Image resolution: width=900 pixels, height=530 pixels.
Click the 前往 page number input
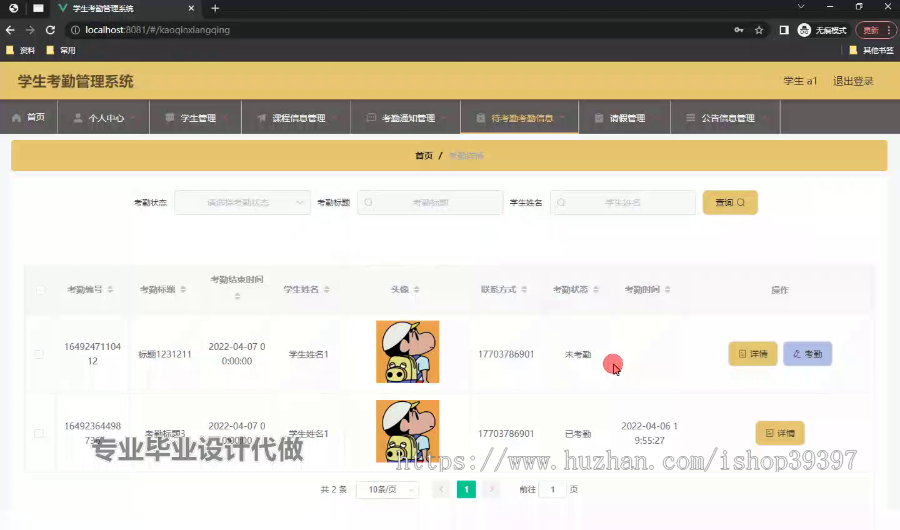coord(553,490)
